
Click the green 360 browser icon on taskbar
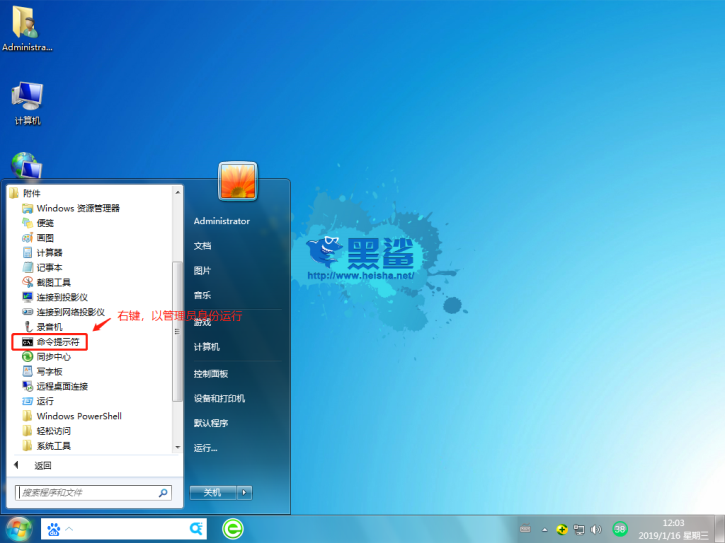coord(232,529)
